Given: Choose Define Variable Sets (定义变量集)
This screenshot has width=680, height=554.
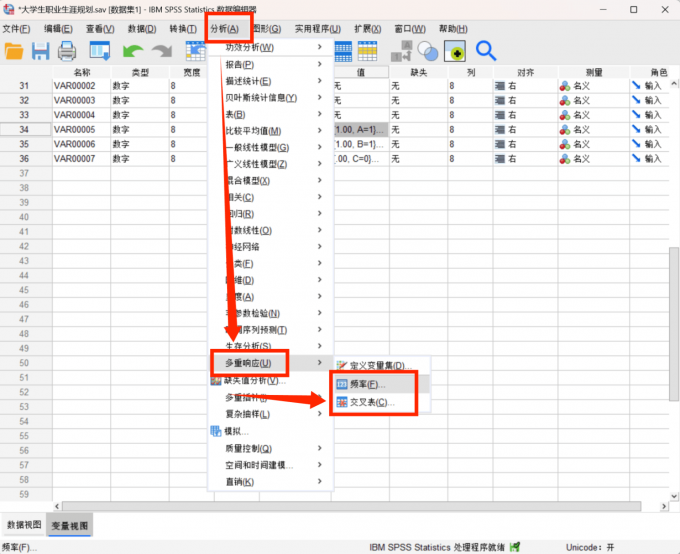Looking at the screenshot, I should 381,366.
